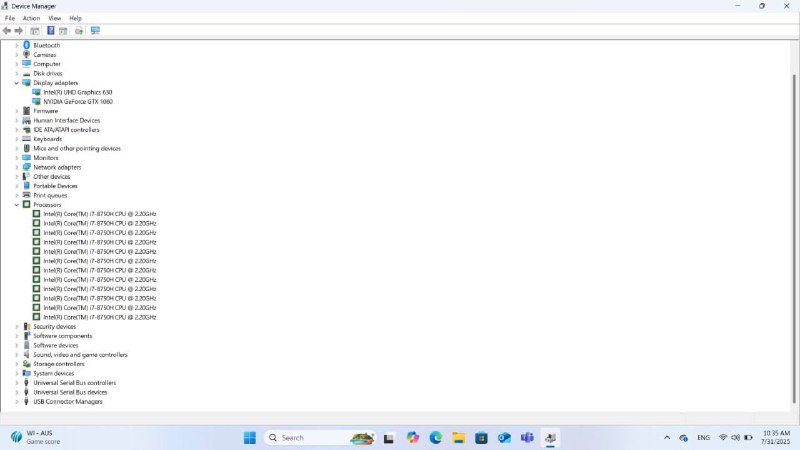
Task: Open Windows Start menu
Action: 249,438
